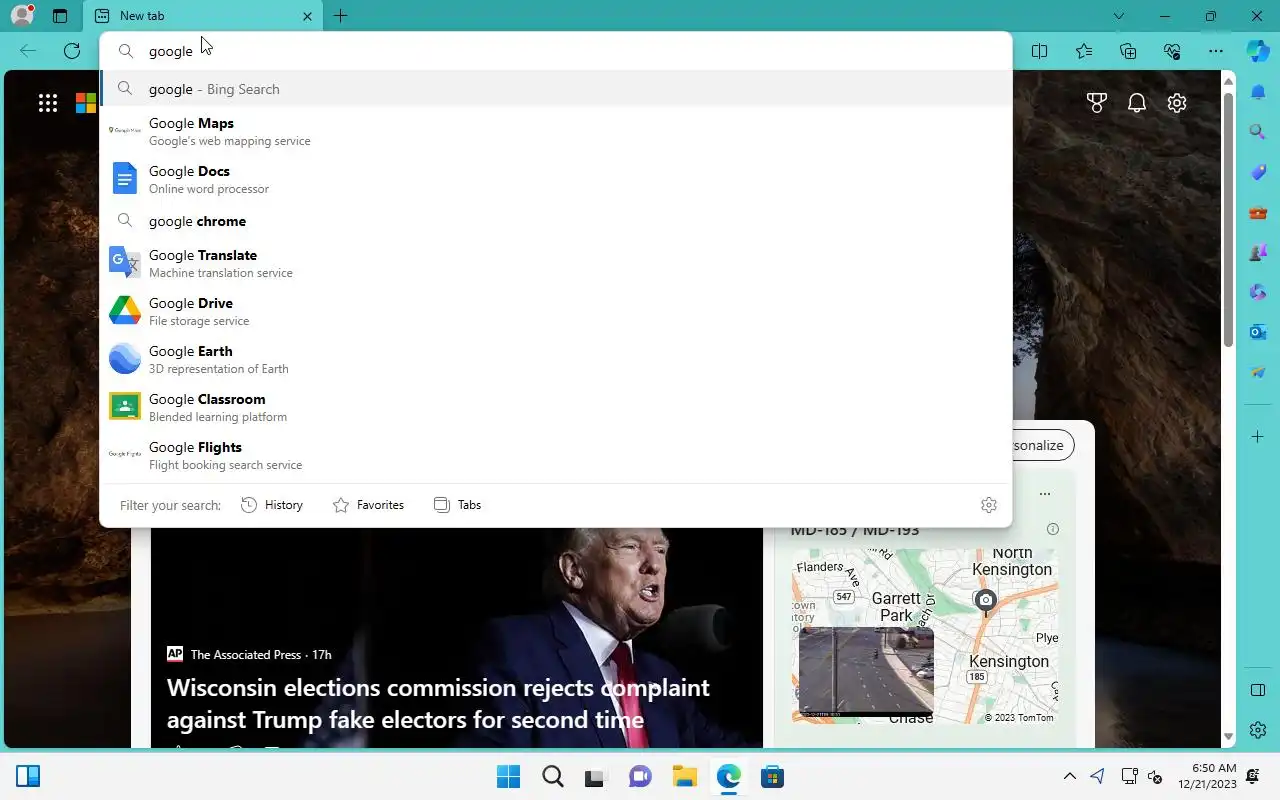Choose the Google Drive suggestion
Viewport: 1280px width, 800px height.
tap(556, 311)
